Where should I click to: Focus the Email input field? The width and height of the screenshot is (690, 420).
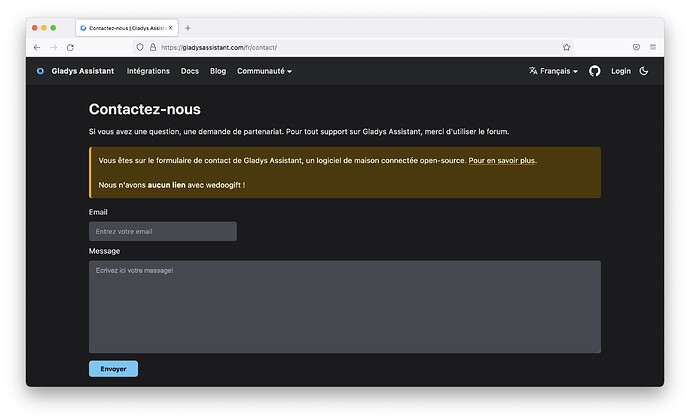pos(163,231)
